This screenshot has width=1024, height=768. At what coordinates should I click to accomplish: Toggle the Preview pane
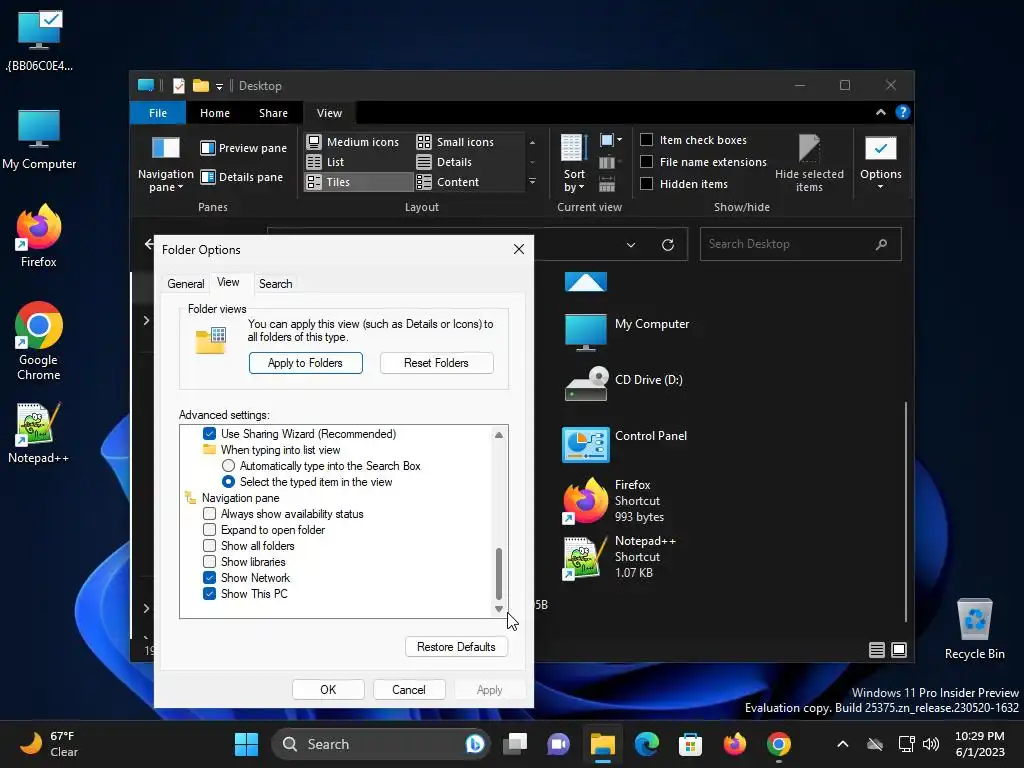pos(244,148)
